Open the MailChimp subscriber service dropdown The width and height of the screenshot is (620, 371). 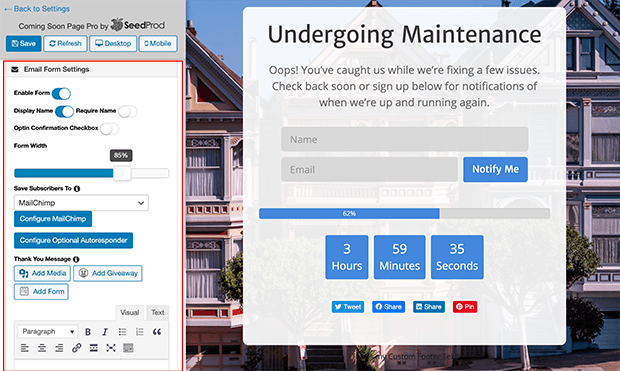81,203
